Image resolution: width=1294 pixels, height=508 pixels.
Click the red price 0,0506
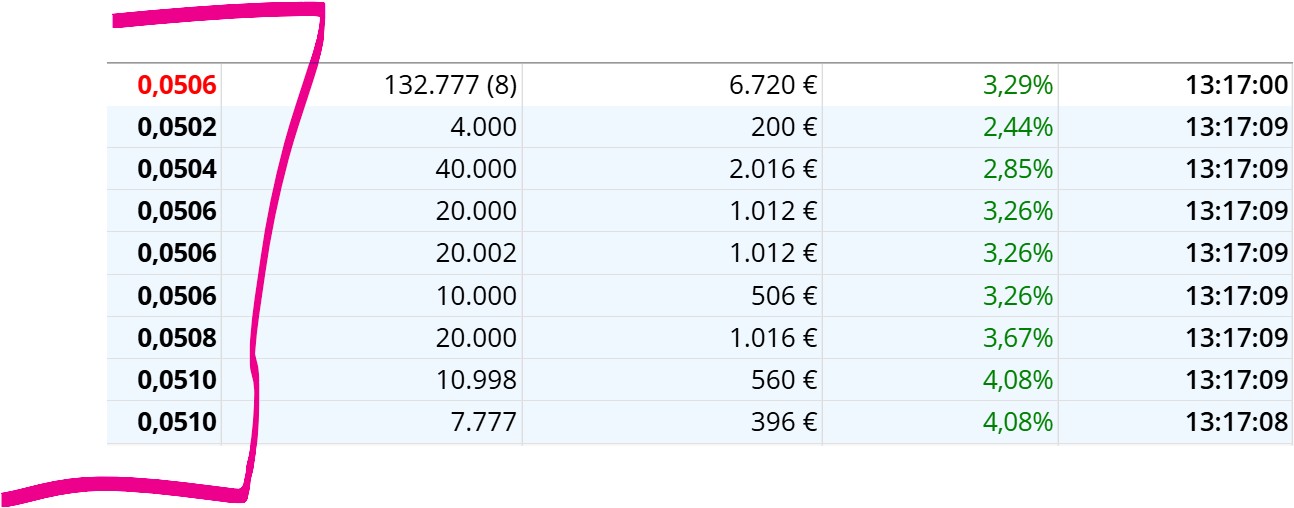pos(177,86)
